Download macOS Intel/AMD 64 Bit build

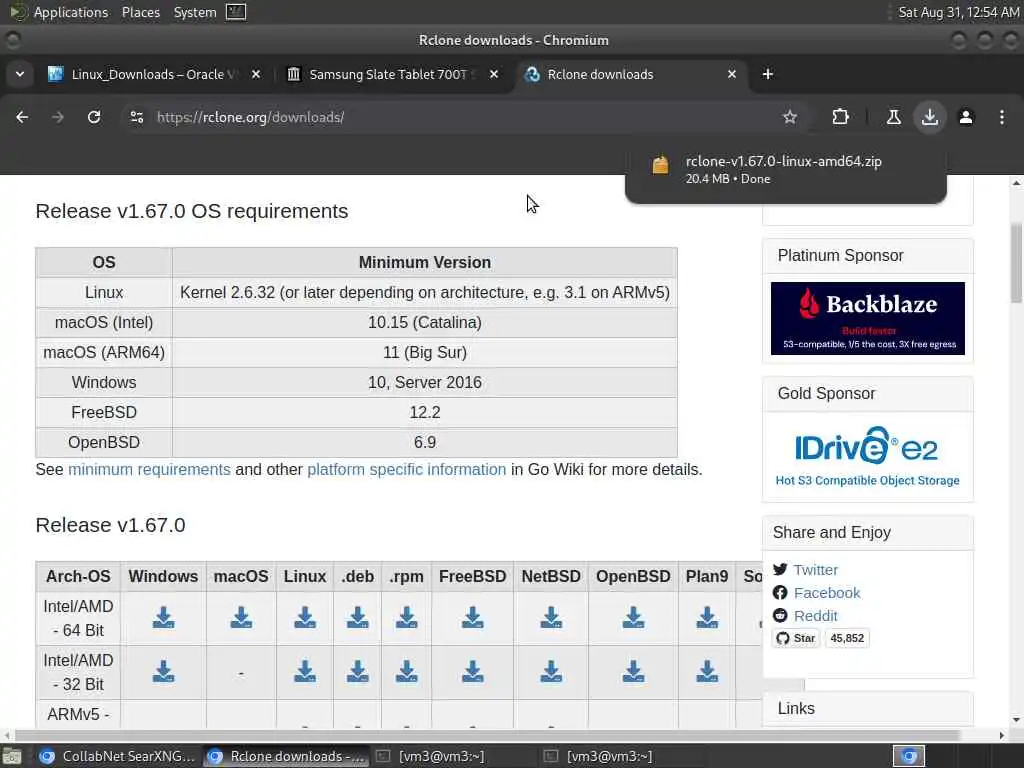[x=241, y=618]
